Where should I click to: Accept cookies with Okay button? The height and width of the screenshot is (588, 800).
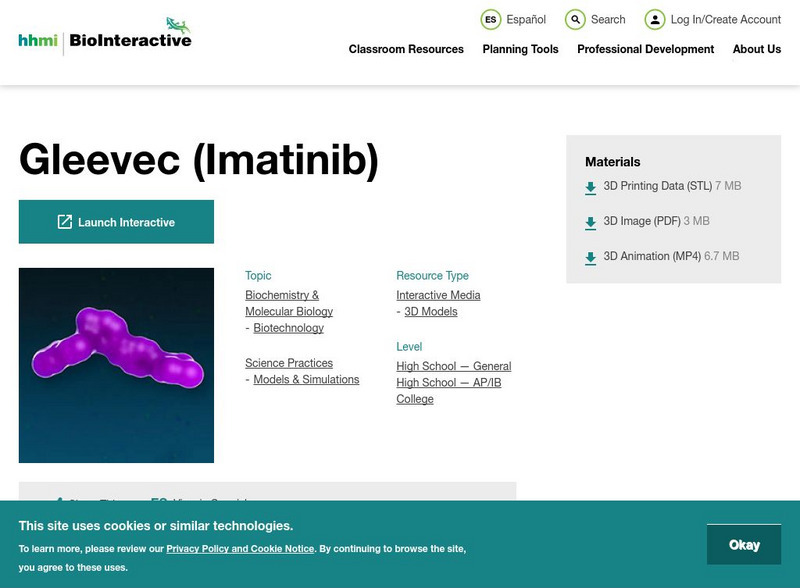tap(744, 545)
